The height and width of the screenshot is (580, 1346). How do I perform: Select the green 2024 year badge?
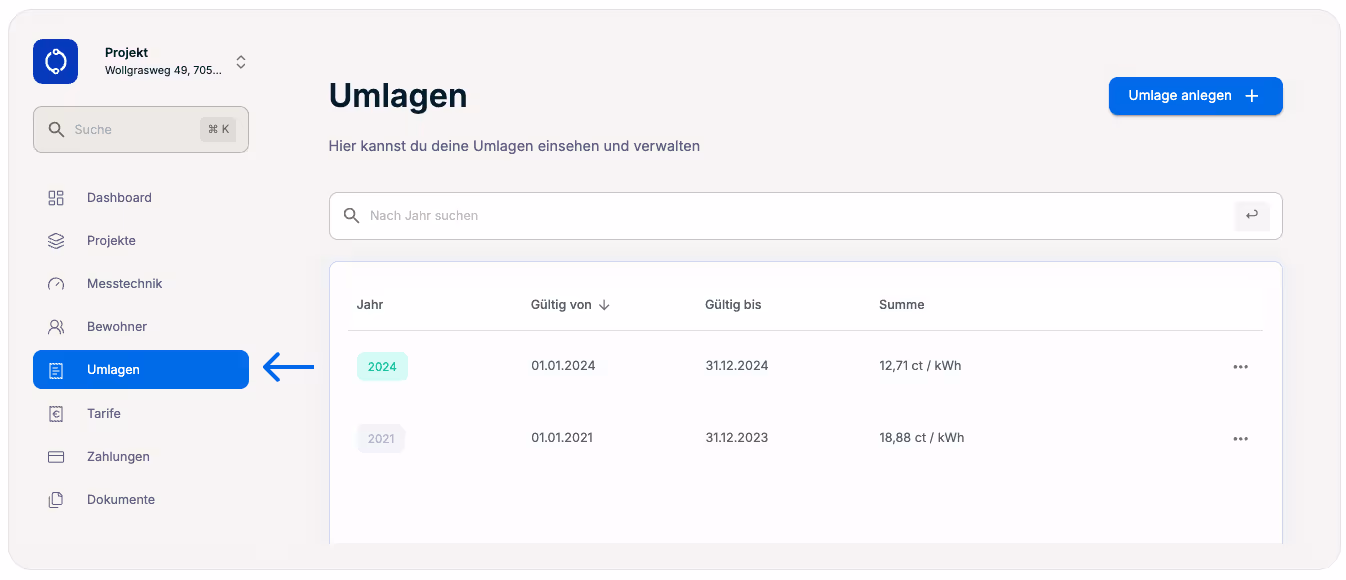point(382,367)
